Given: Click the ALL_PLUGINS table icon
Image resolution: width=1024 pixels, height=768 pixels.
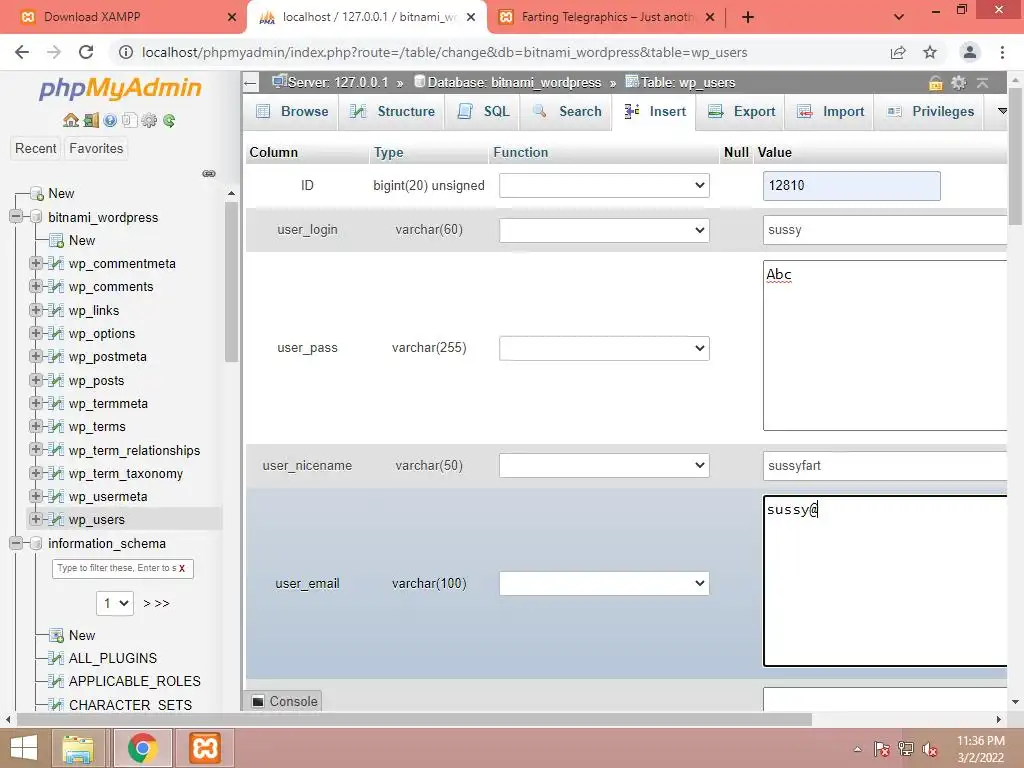Looking at the screenshot, I should click(x=56, y=658).
